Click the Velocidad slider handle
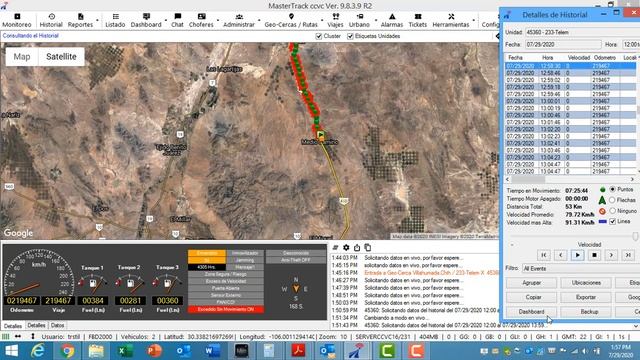640x360 pixels. click(x=635, y=236)
